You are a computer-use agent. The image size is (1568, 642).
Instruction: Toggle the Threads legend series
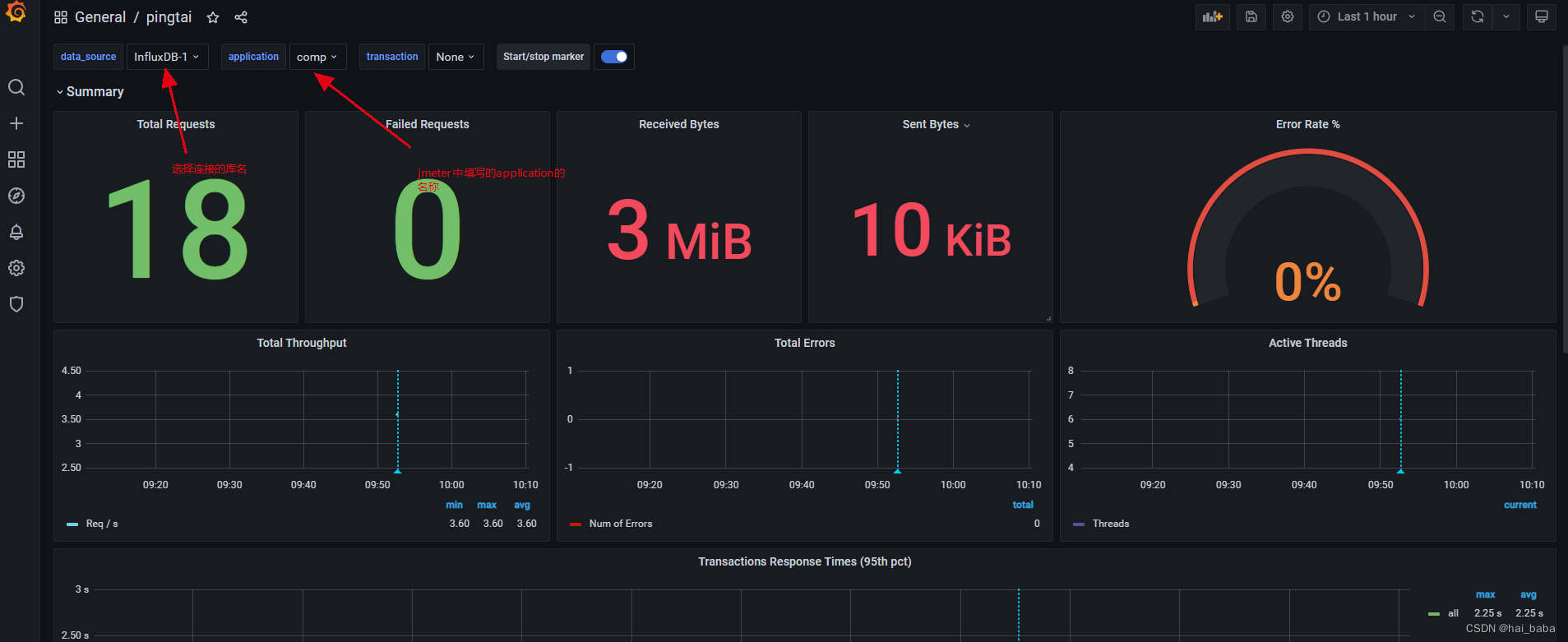click(x=1110, y=524)
